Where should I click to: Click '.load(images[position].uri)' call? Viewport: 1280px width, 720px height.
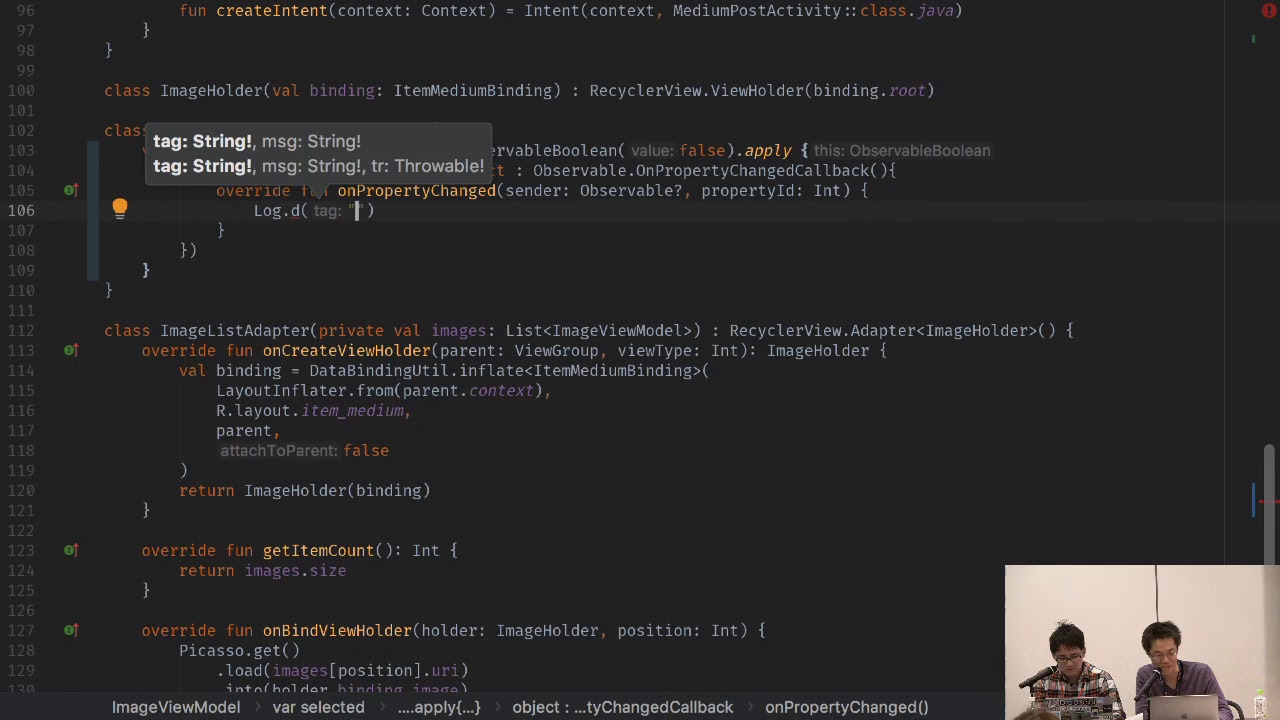(x=342, y=670)
